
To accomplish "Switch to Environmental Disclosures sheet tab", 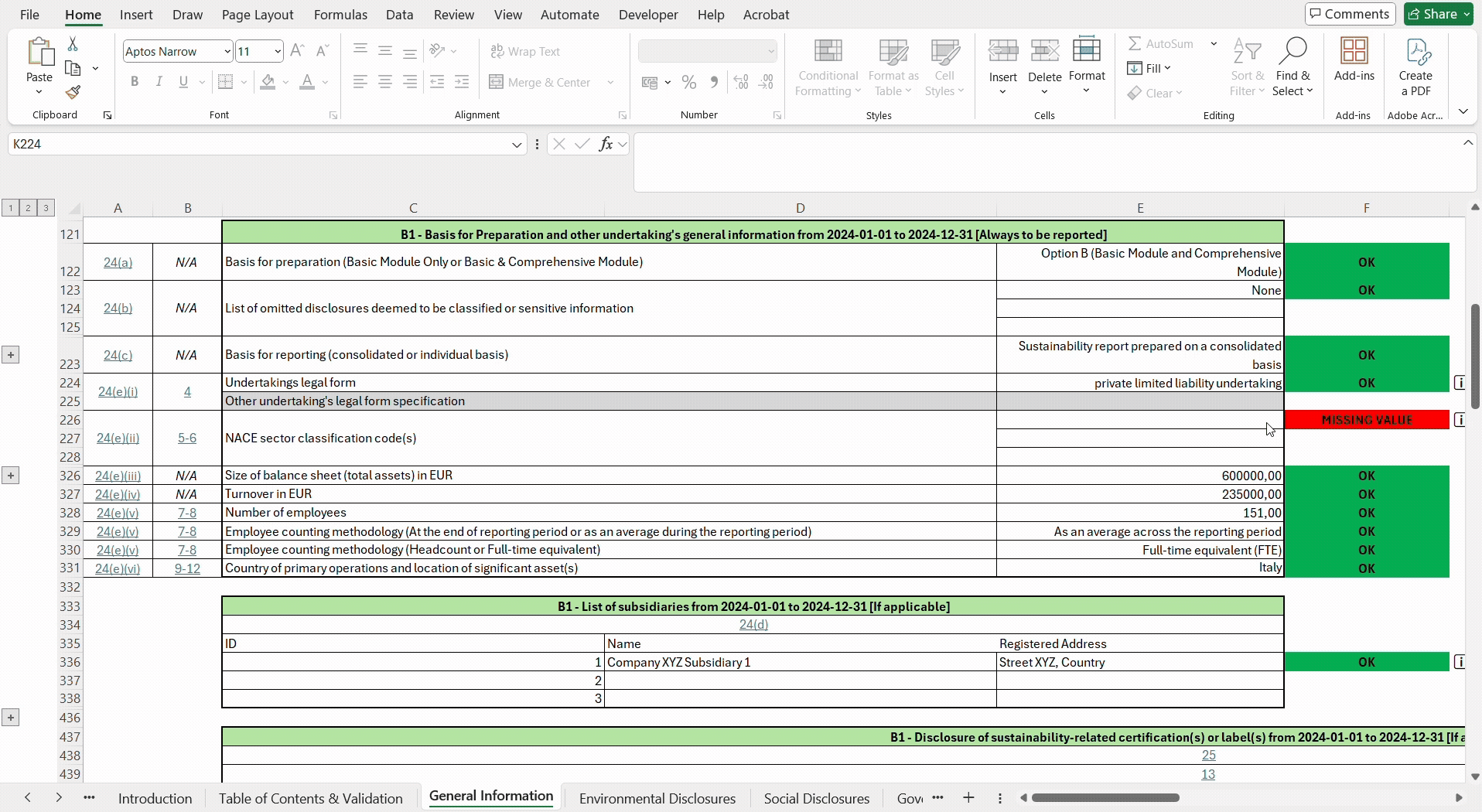I will 657,798.
